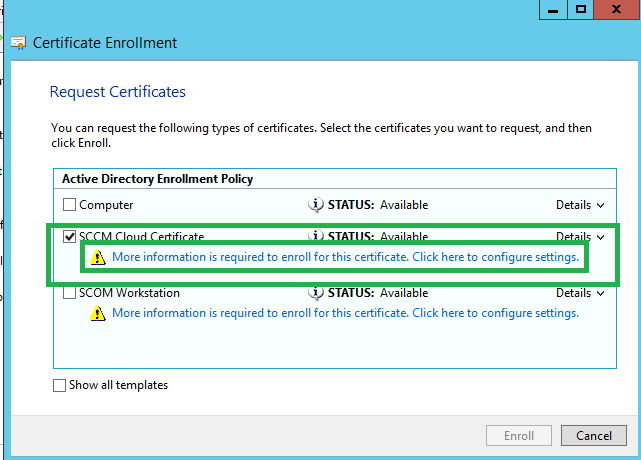Click warning icon under SCCM Cloud Certificate
Screen dimensions: 641x460
[x=98, y=257]
